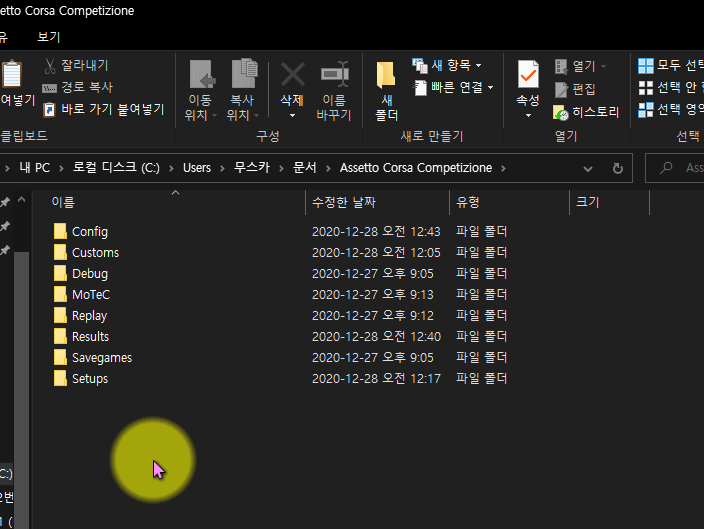Create a New folder (새 폴더)
Screen dimensions: 704x529
click(386, 91)
